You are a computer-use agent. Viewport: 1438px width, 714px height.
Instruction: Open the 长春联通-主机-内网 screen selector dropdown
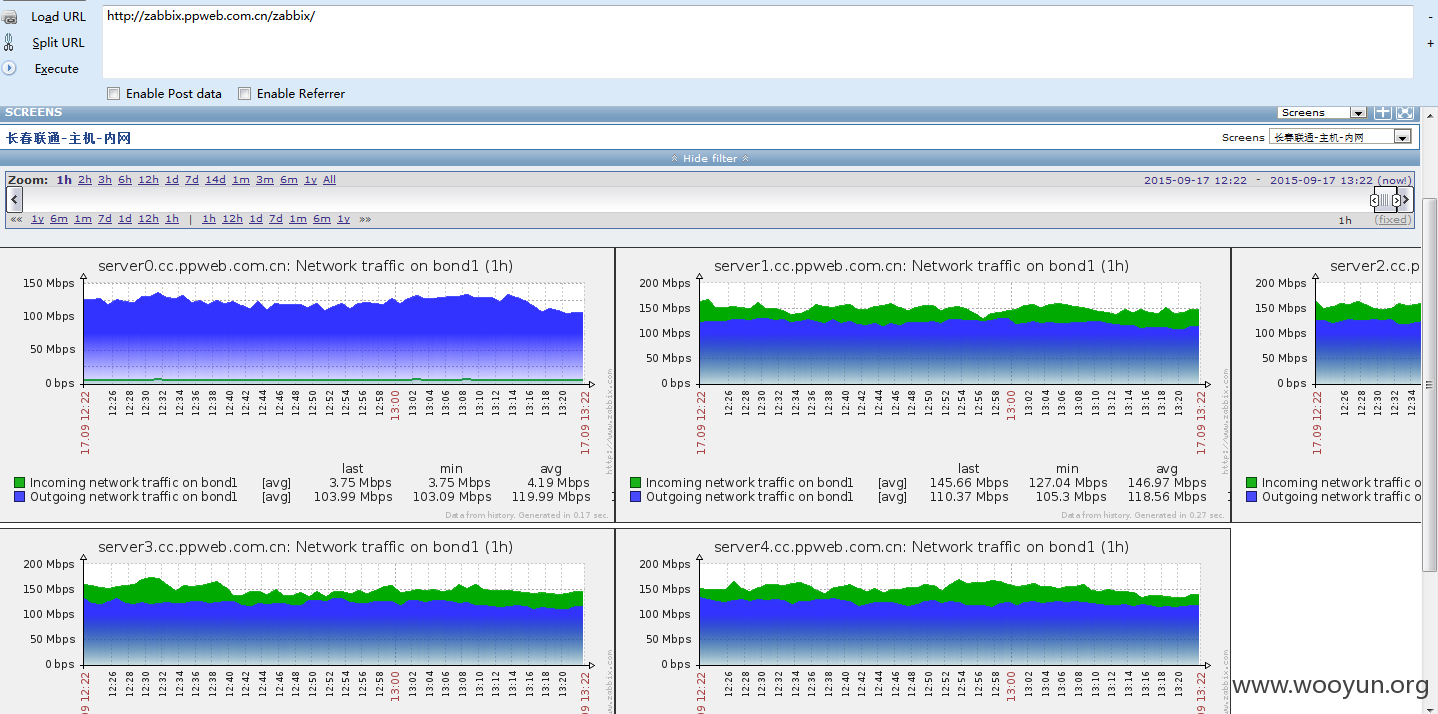pos(1341,137)
